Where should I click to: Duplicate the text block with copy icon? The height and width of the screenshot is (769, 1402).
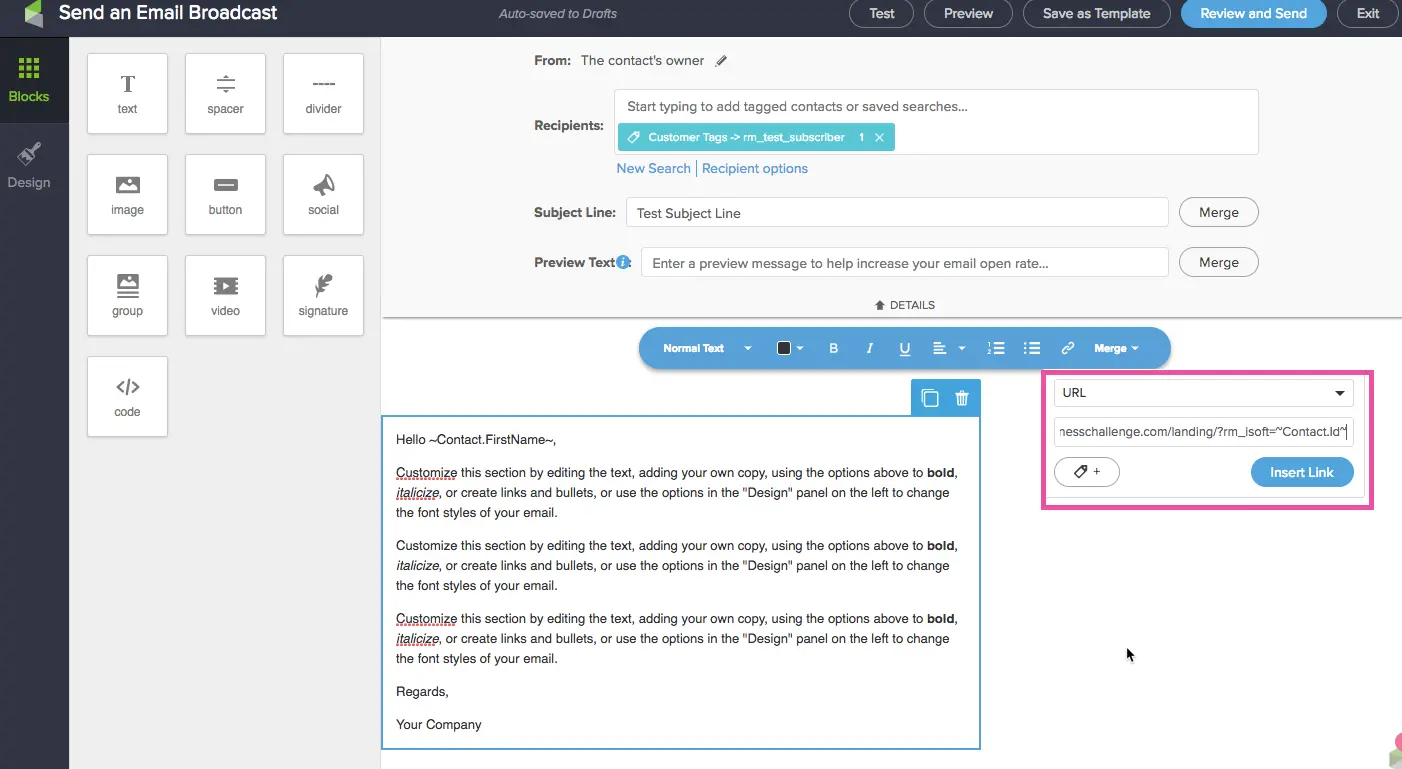[x=930, y=398]
